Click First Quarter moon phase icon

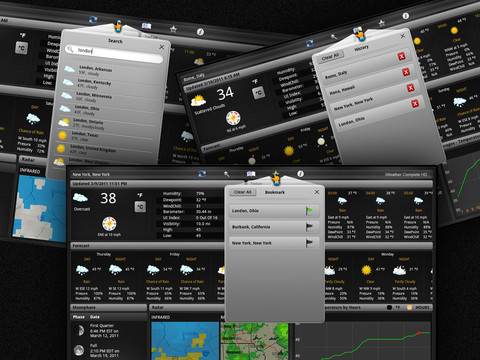click(80, 331)
